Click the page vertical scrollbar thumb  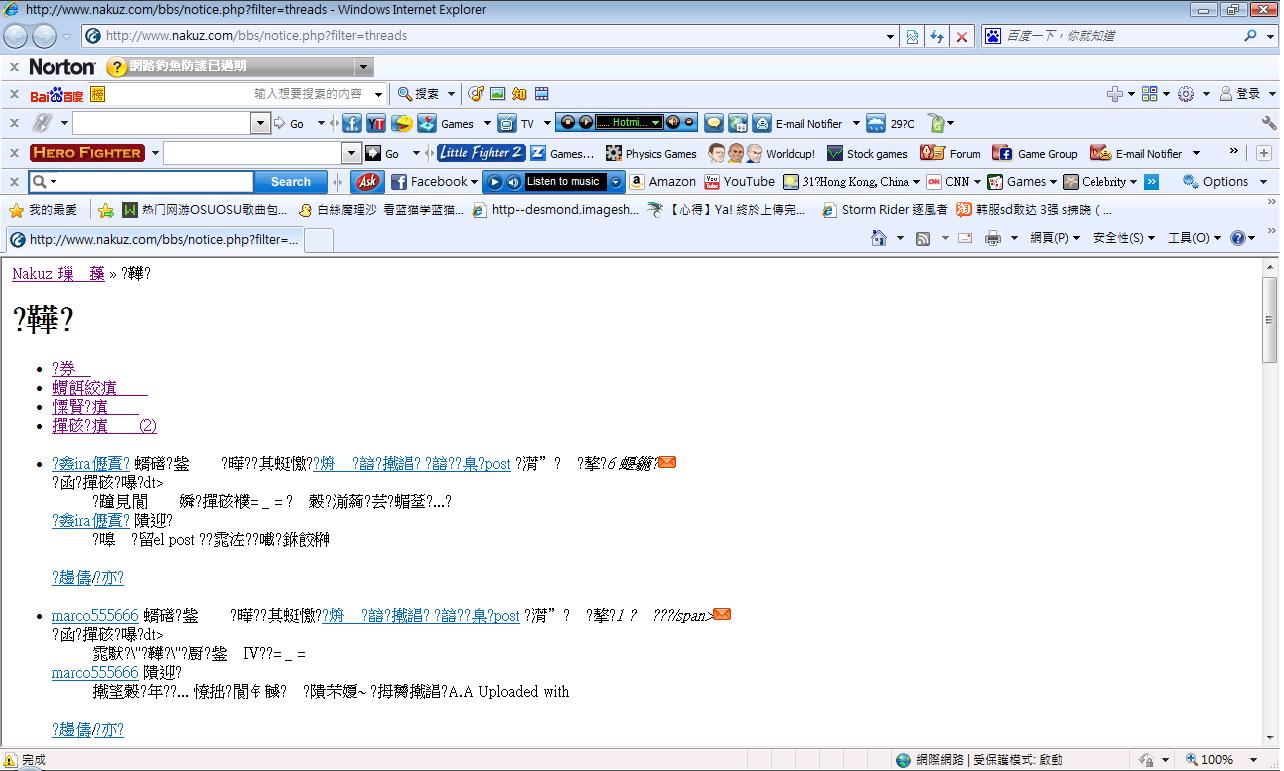1270,320
